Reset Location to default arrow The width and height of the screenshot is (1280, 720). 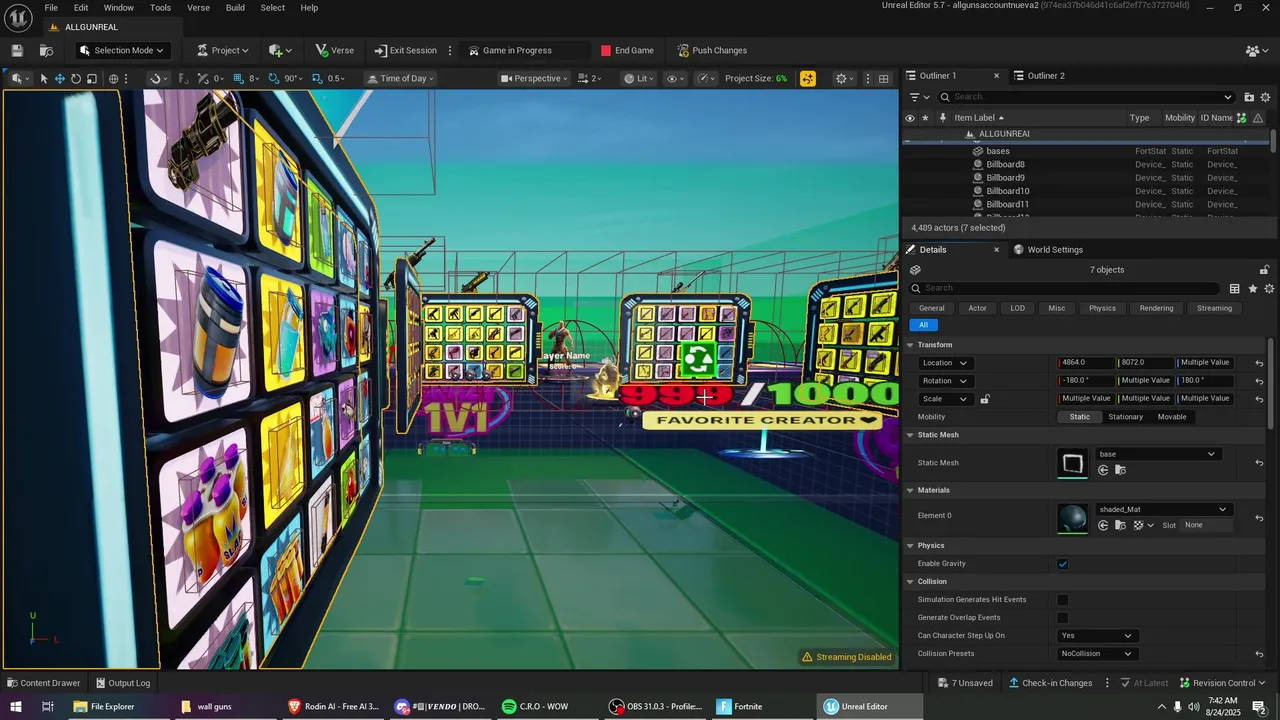1259,363
